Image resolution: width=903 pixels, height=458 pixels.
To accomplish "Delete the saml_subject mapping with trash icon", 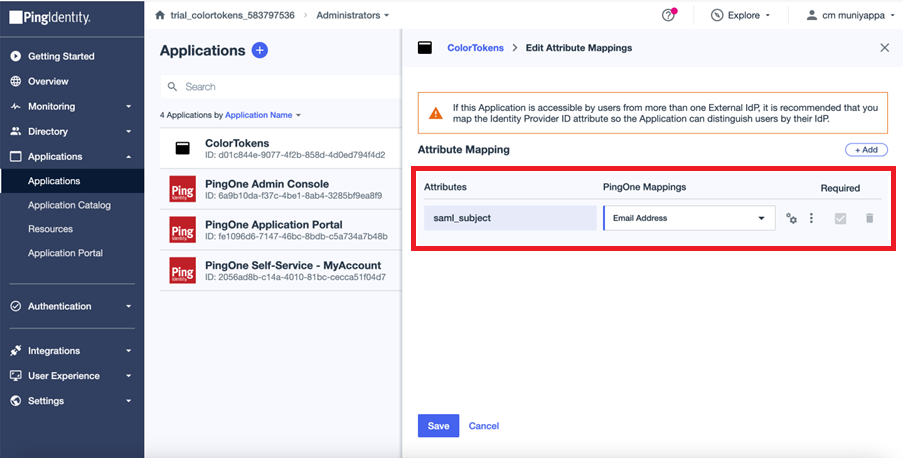I will pyautogui.click(x=869, y=218).
